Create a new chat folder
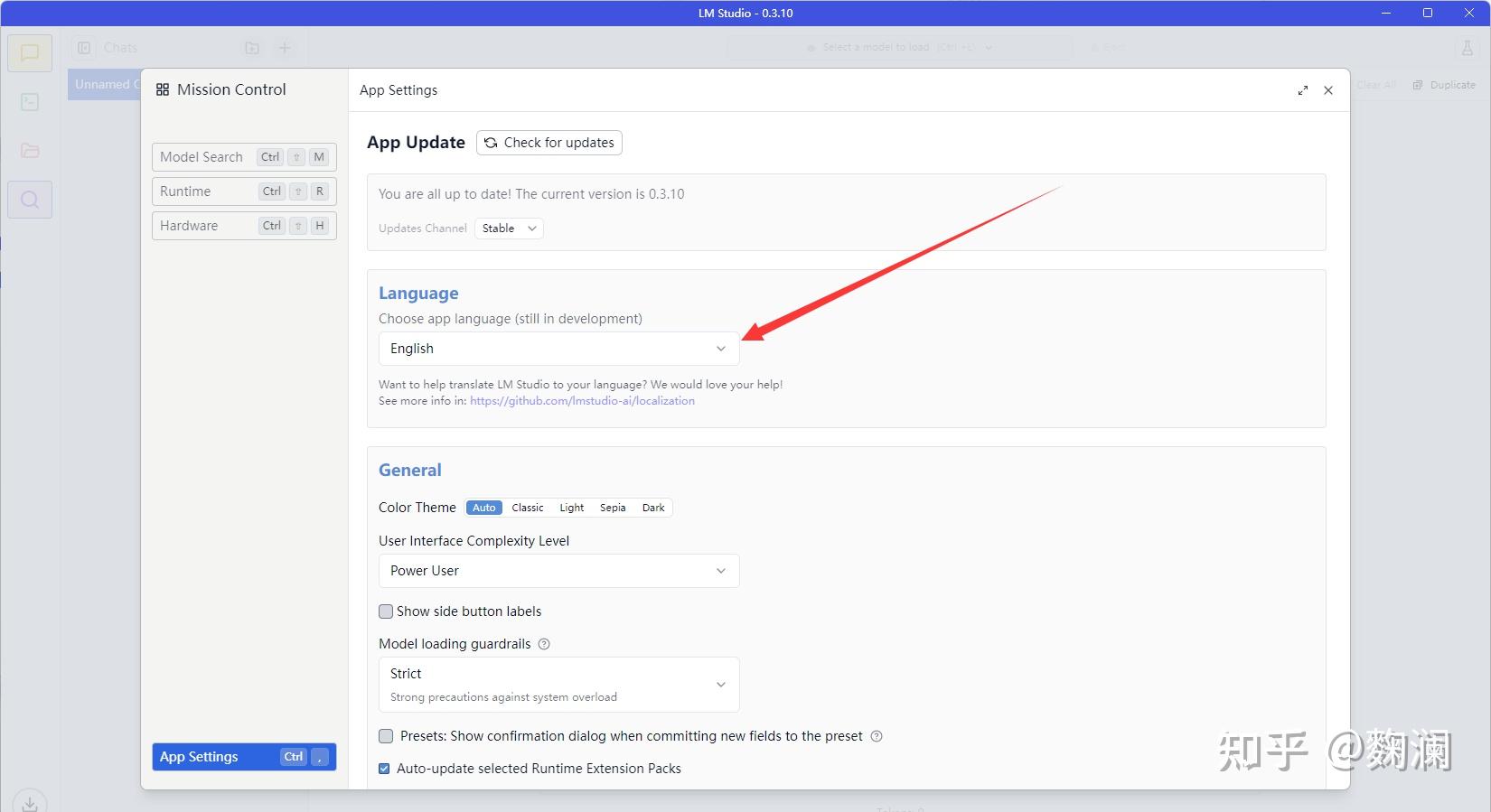 tap(252, 48)
